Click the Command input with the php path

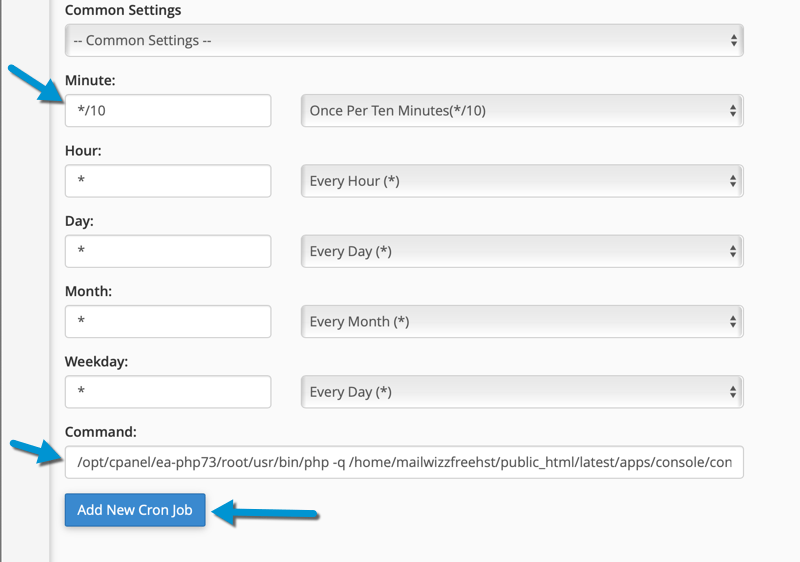pos(404,463)
